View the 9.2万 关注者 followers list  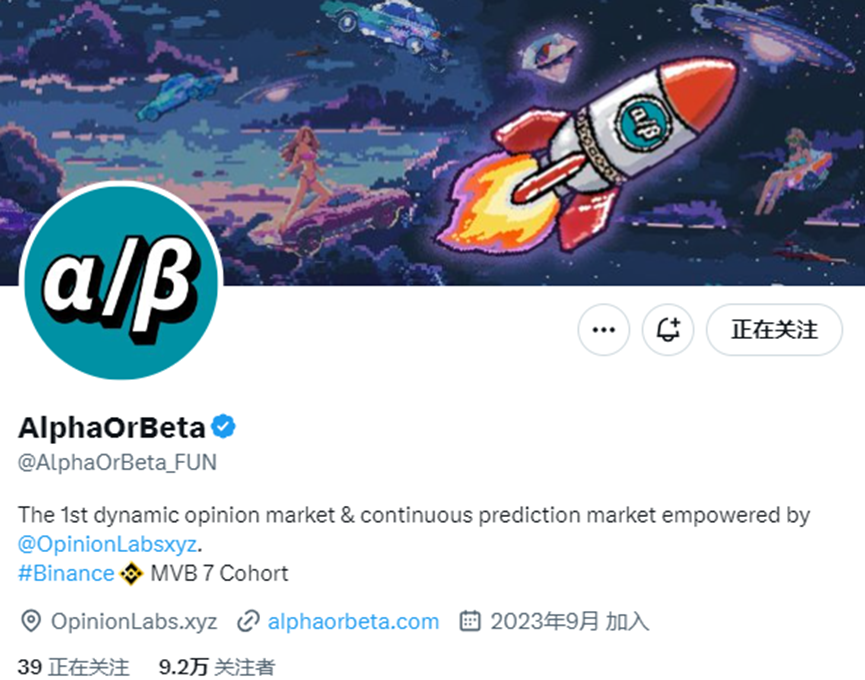(216, 667)
